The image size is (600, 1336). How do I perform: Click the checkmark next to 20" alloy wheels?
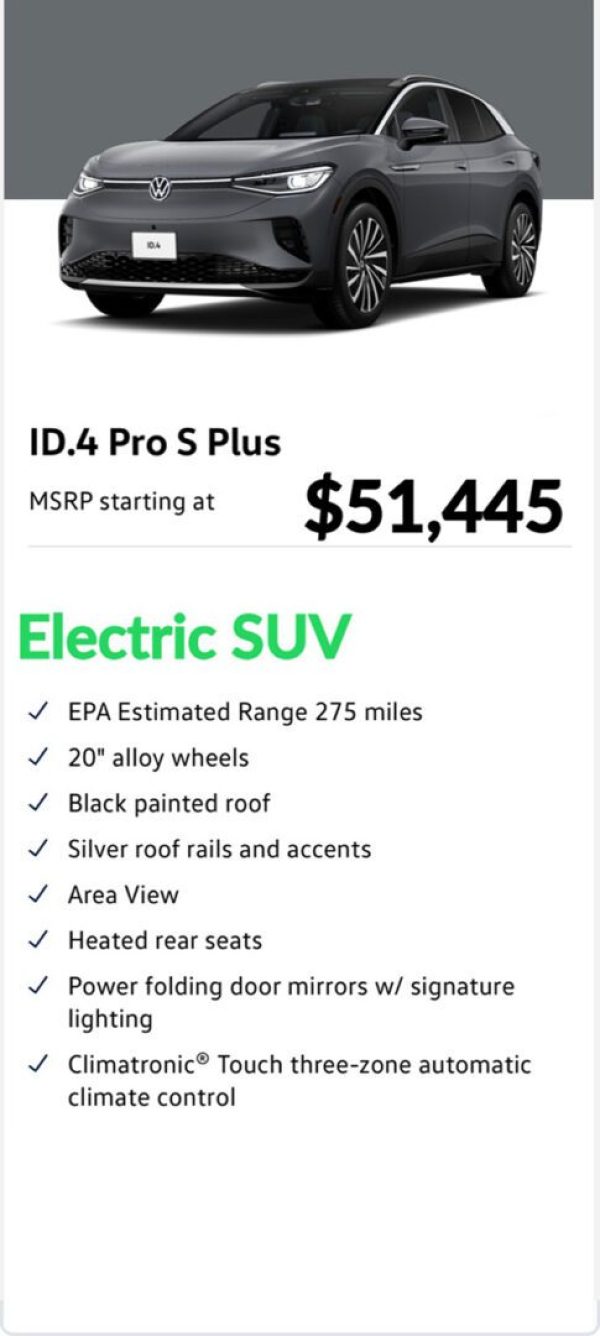[38, 758]
